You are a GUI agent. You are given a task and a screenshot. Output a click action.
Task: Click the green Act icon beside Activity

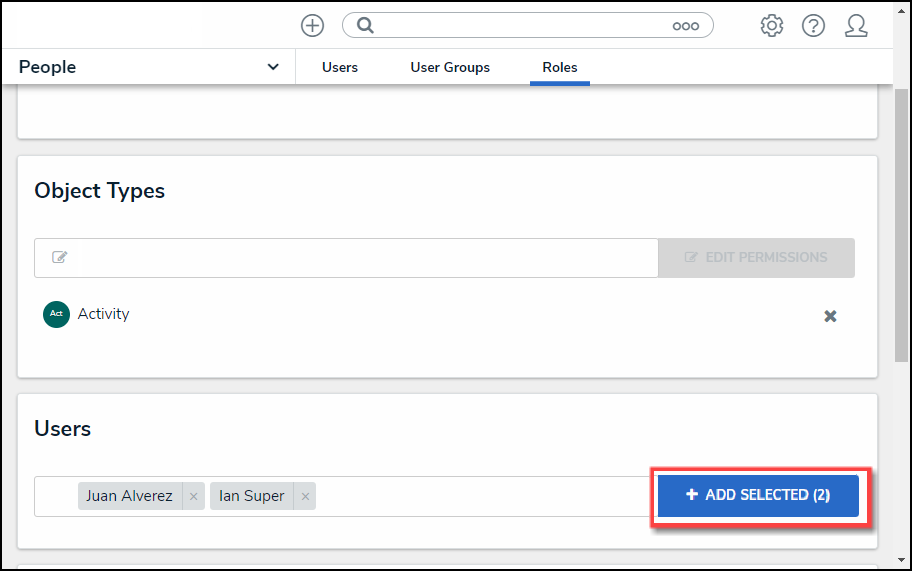coord(56,314)
